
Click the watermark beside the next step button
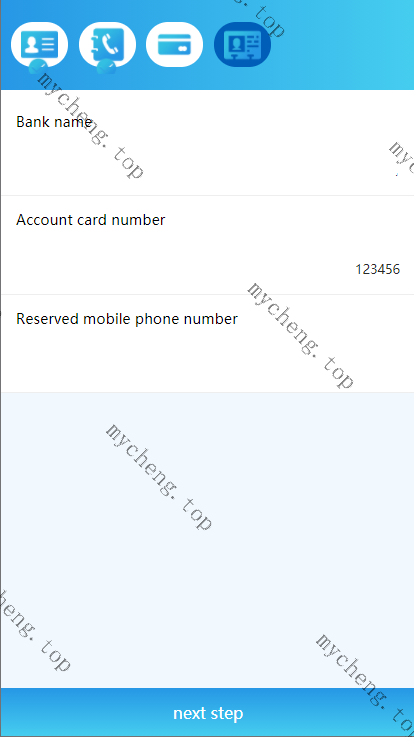pos(364,682)
